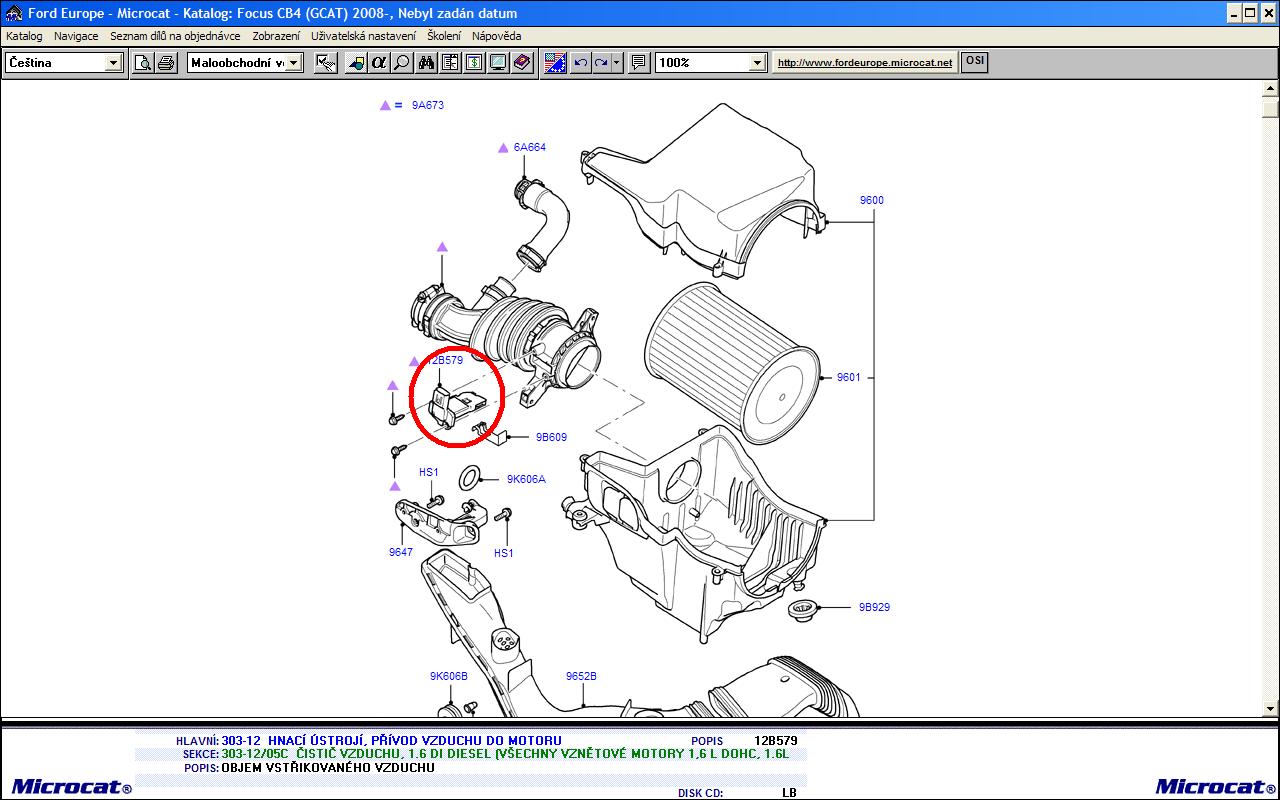1280x800 pixels.
Task: Click the red book icon
Action: [x=522, y=63]
